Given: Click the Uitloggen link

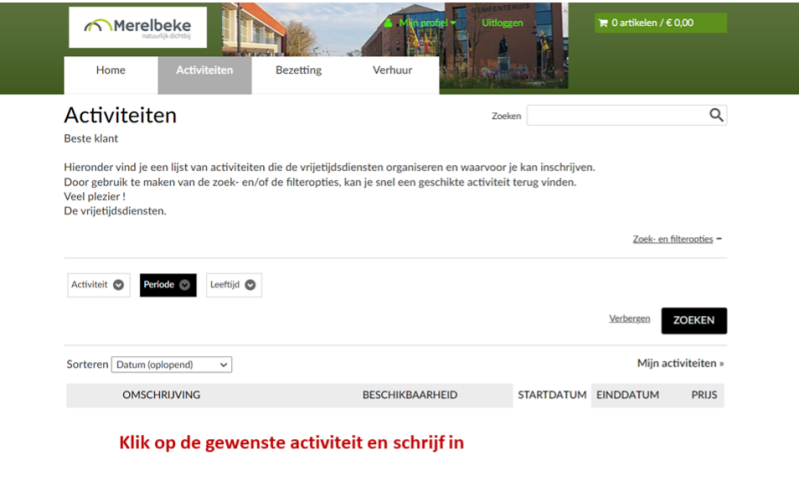Looking at the screenshot, I should pos(502,23).
